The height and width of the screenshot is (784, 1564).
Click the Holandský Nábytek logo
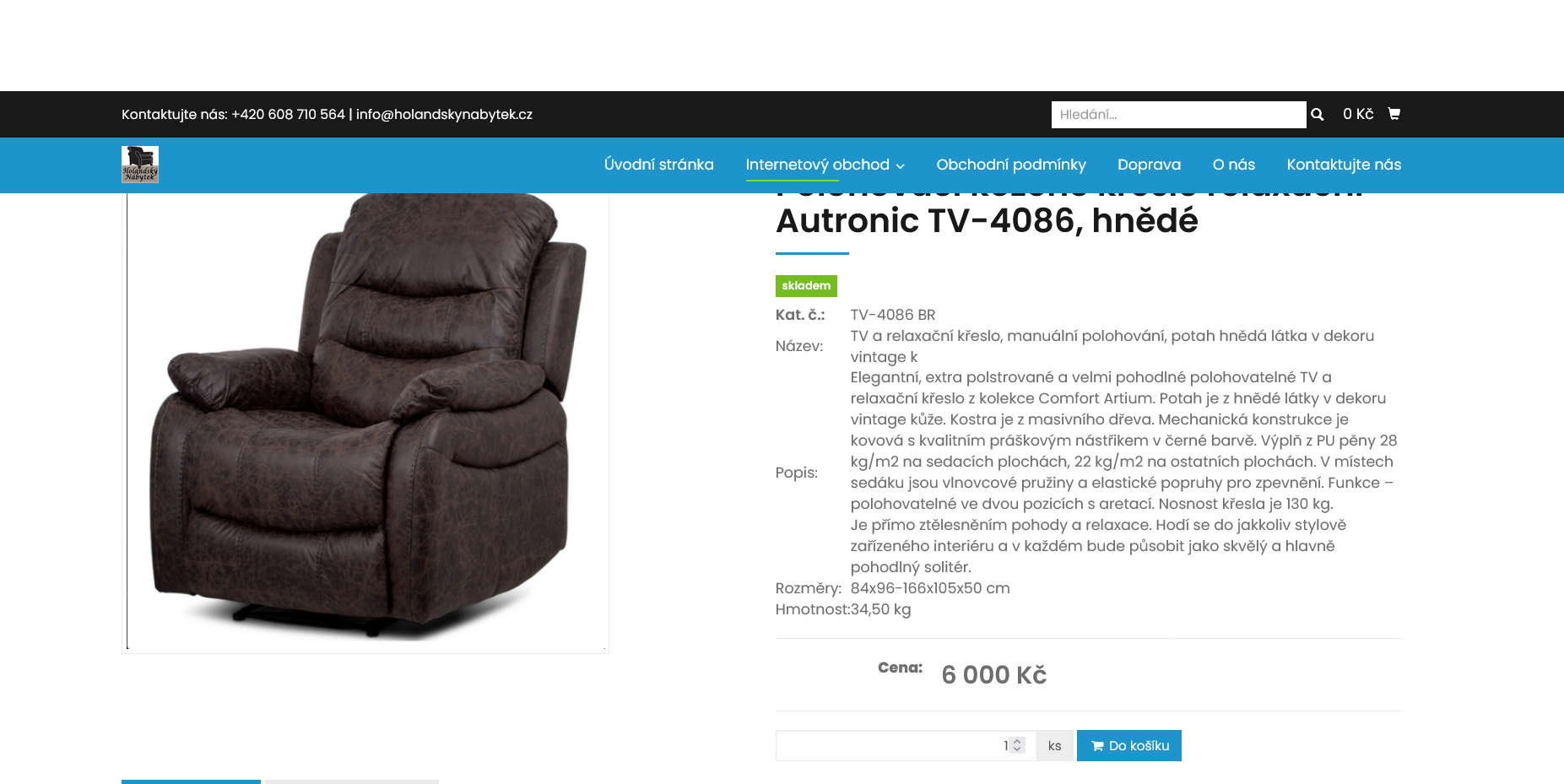click(140, 165)
